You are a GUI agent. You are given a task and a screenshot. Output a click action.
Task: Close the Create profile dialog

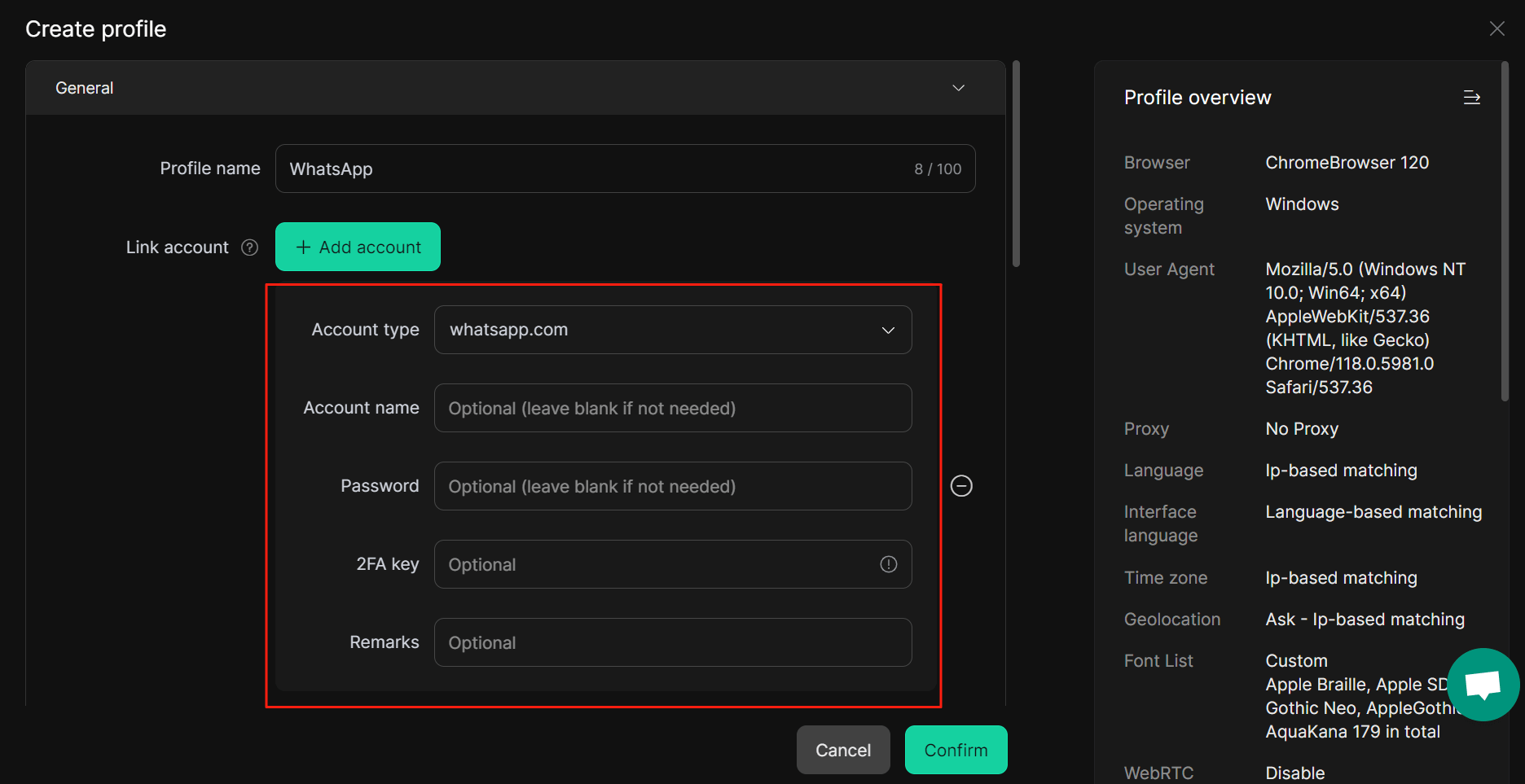[1497, 28]
